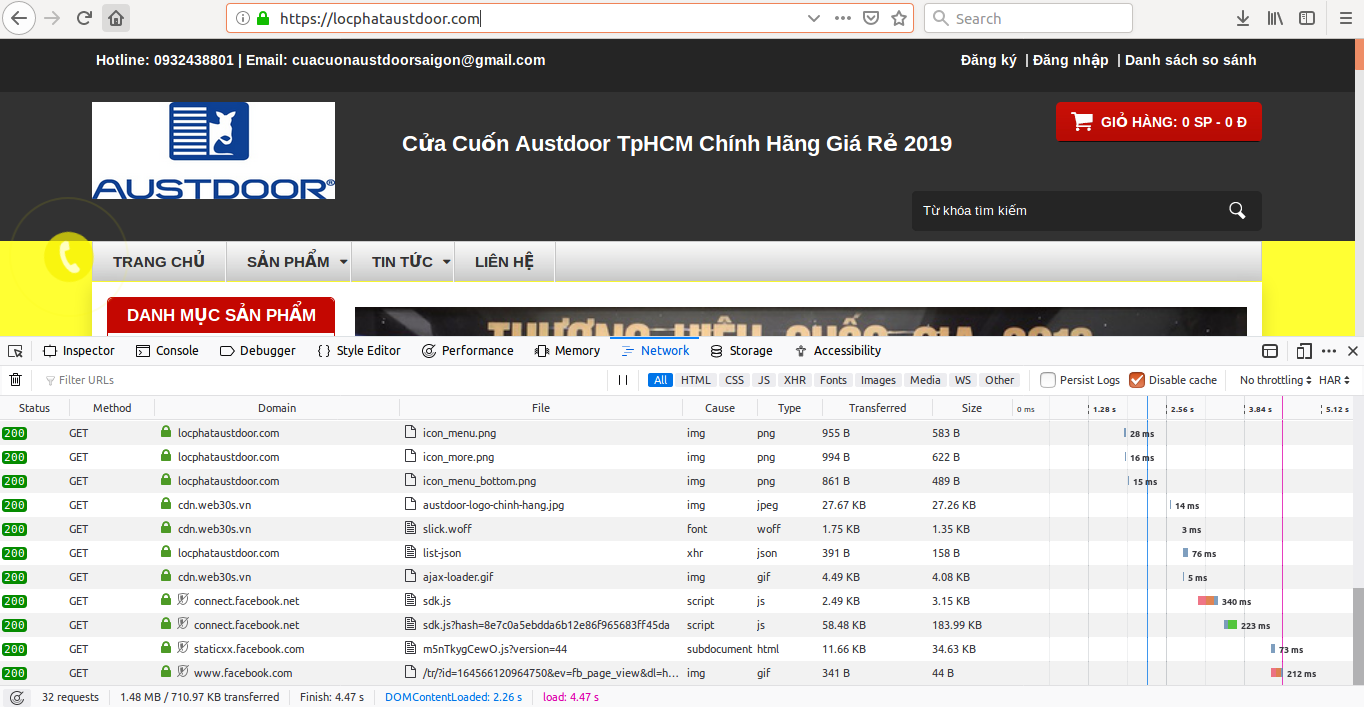The image size is (1364, 707).
Task: Go to TRANG CHỦ menu item
Action: click(159, 262)
